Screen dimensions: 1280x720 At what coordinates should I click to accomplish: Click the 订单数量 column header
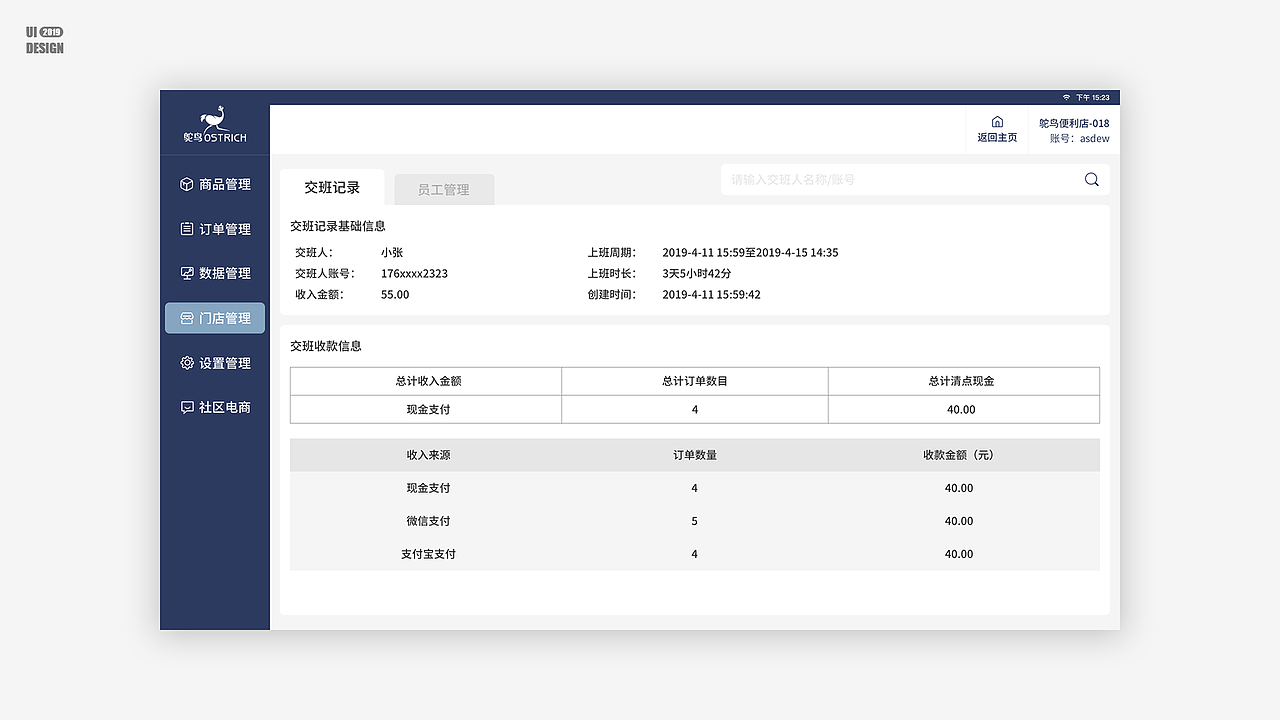click(695, 455)
